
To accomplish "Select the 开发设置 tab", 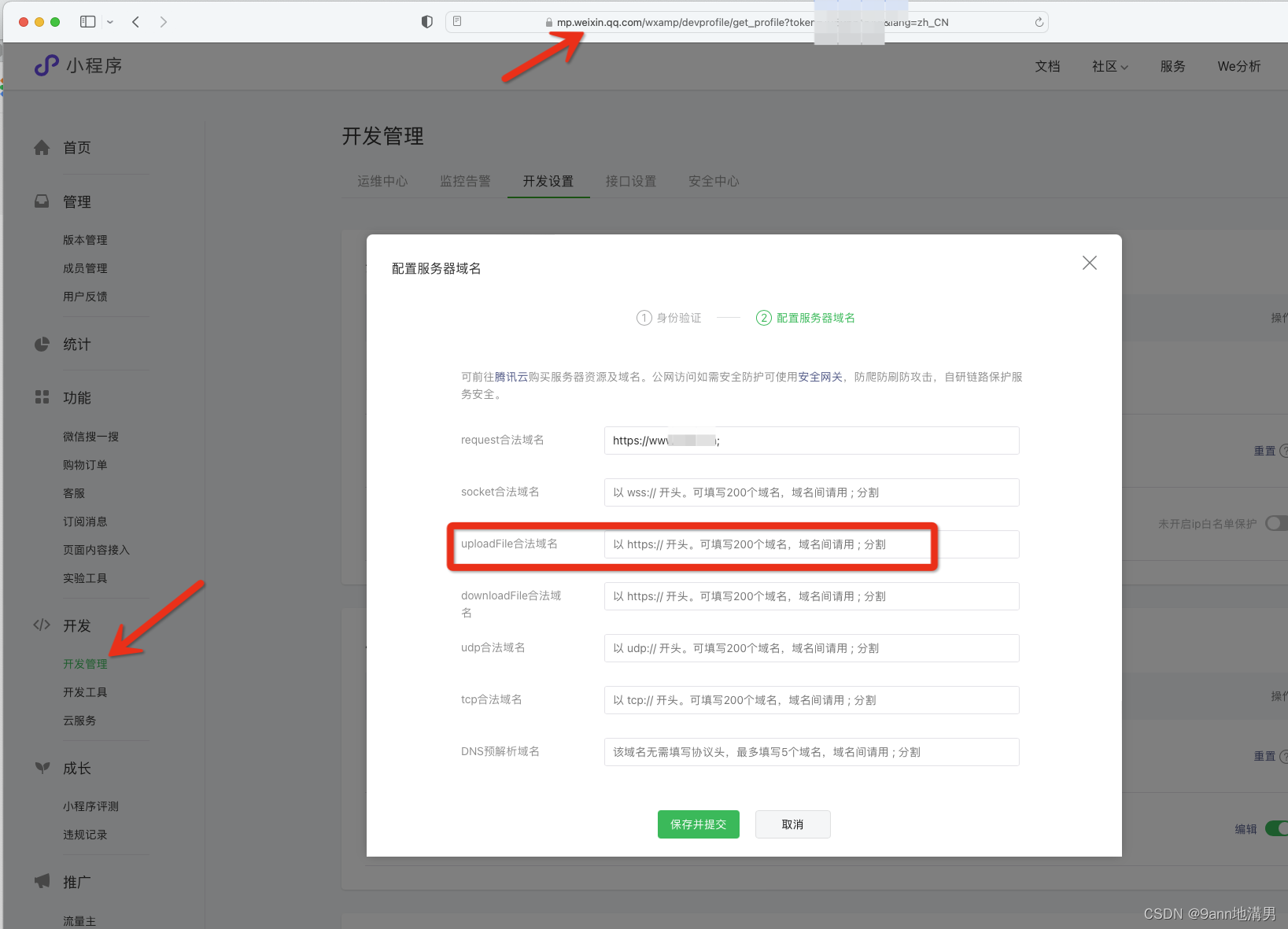I will [548, 182].
